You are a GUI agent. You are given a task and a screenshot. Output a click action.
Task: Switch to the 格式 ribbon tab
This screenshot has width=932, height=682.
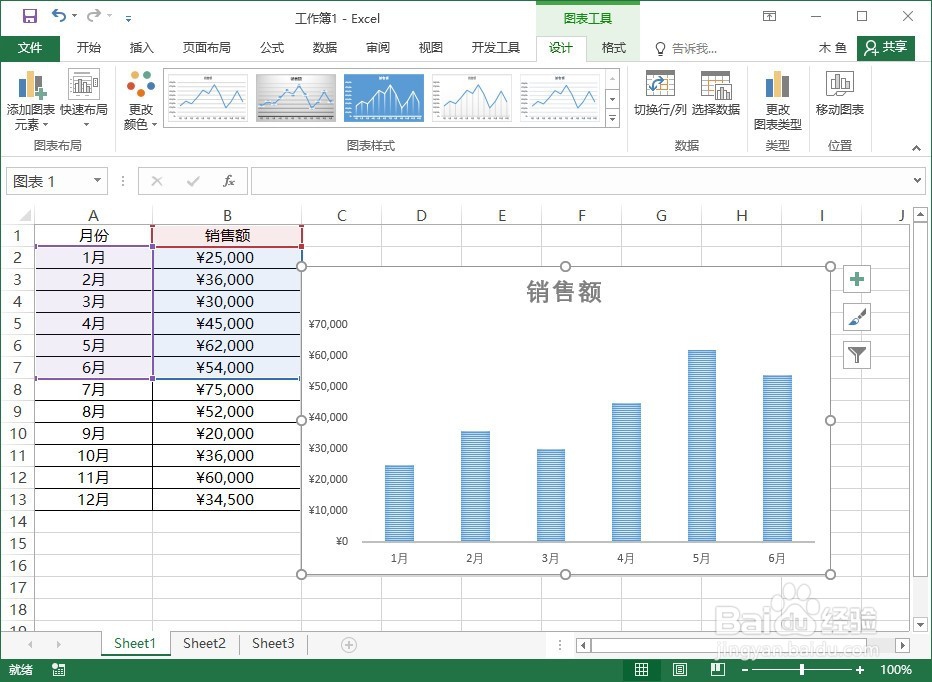tap(613, 47)
